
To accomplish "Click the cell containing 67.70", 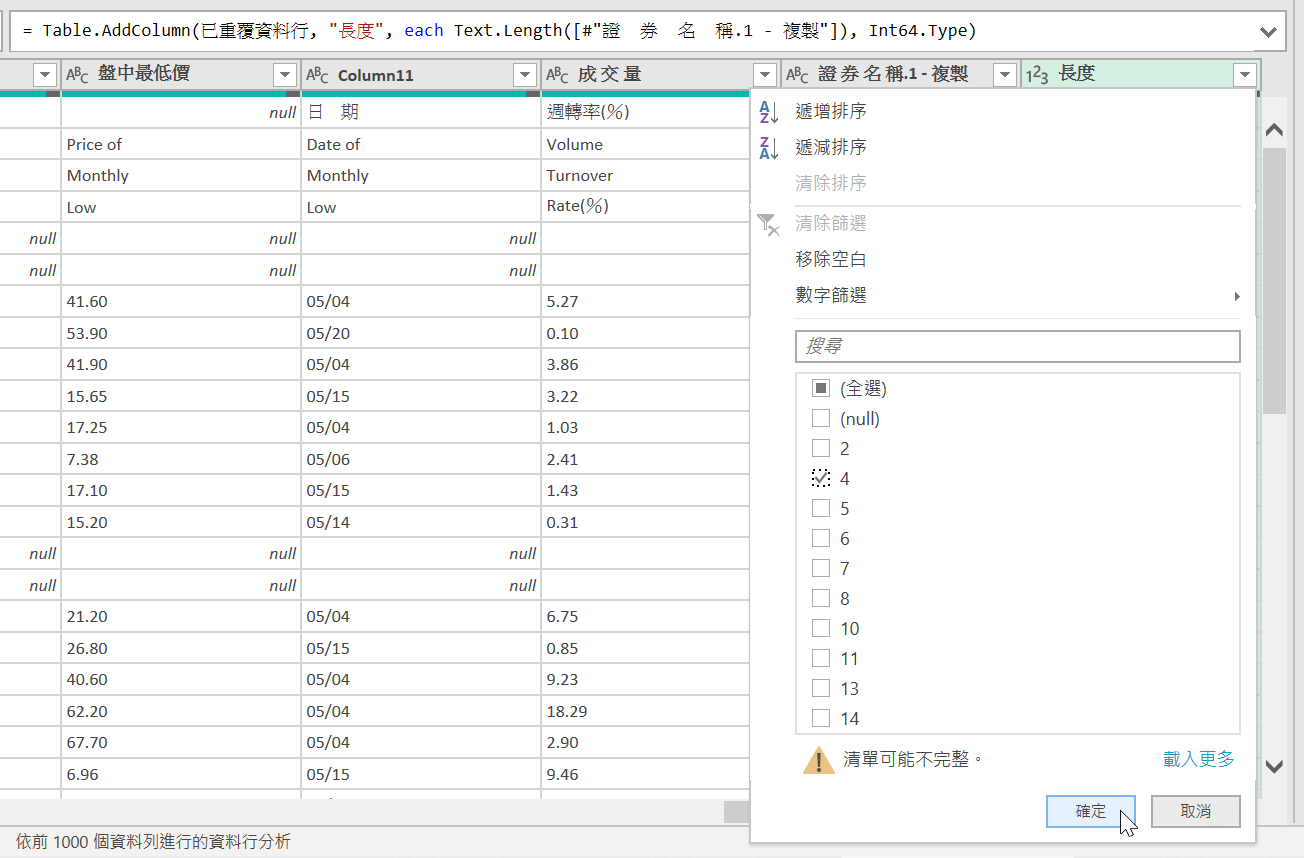I will click(x=181, y=743).
